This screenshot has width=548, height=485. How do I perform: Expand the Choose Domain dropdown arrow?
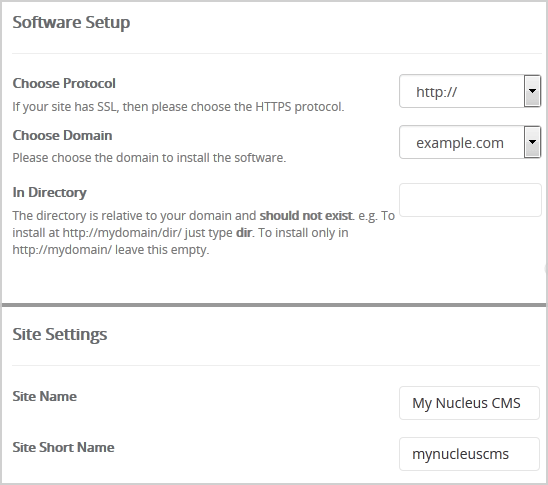[x=532, y=142]
